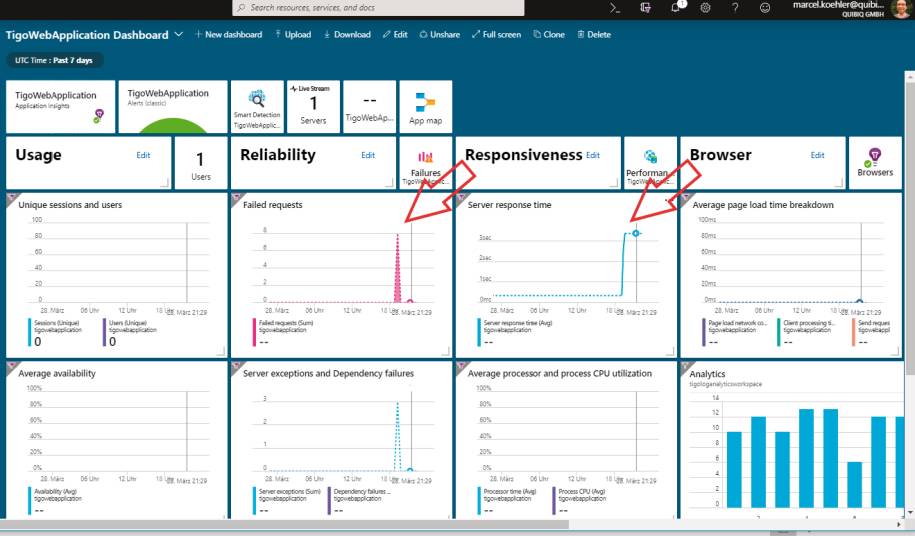Click Edit link on Reliability tile
915x536 pixels.
[368, 155]
